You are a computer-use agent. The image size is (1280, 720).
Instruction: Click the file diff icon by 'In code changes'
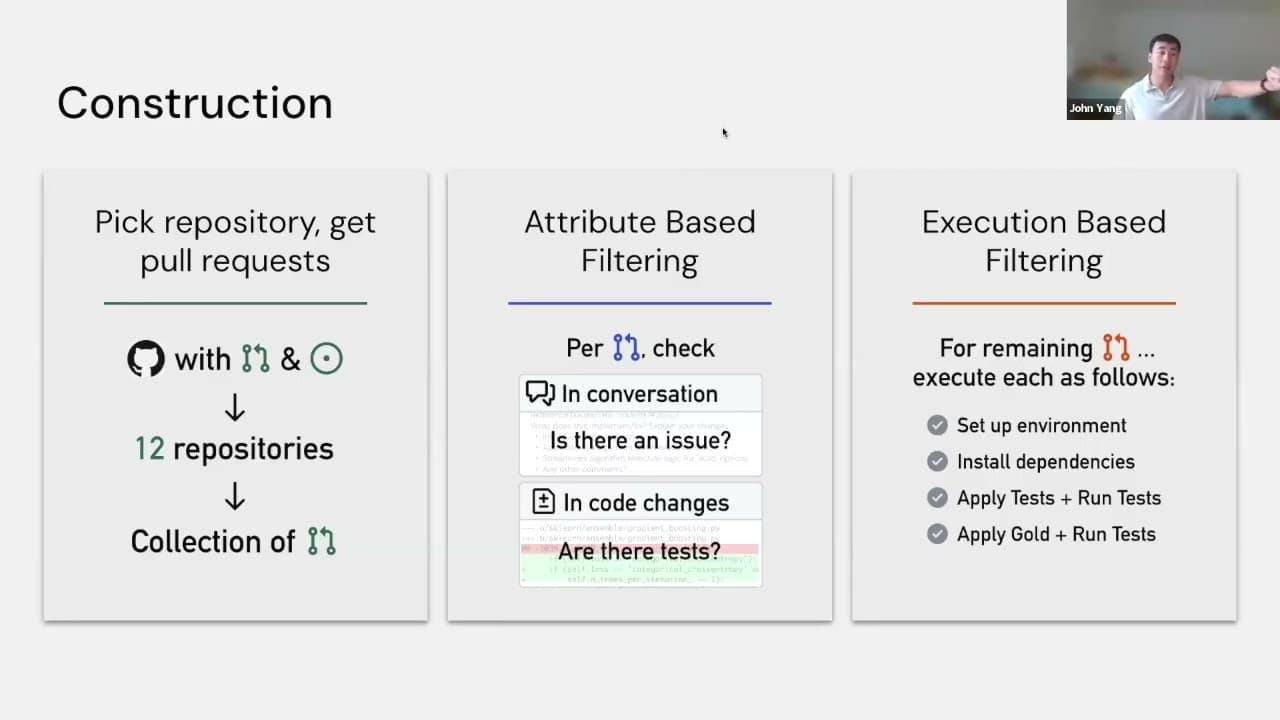tap(543, 502)
